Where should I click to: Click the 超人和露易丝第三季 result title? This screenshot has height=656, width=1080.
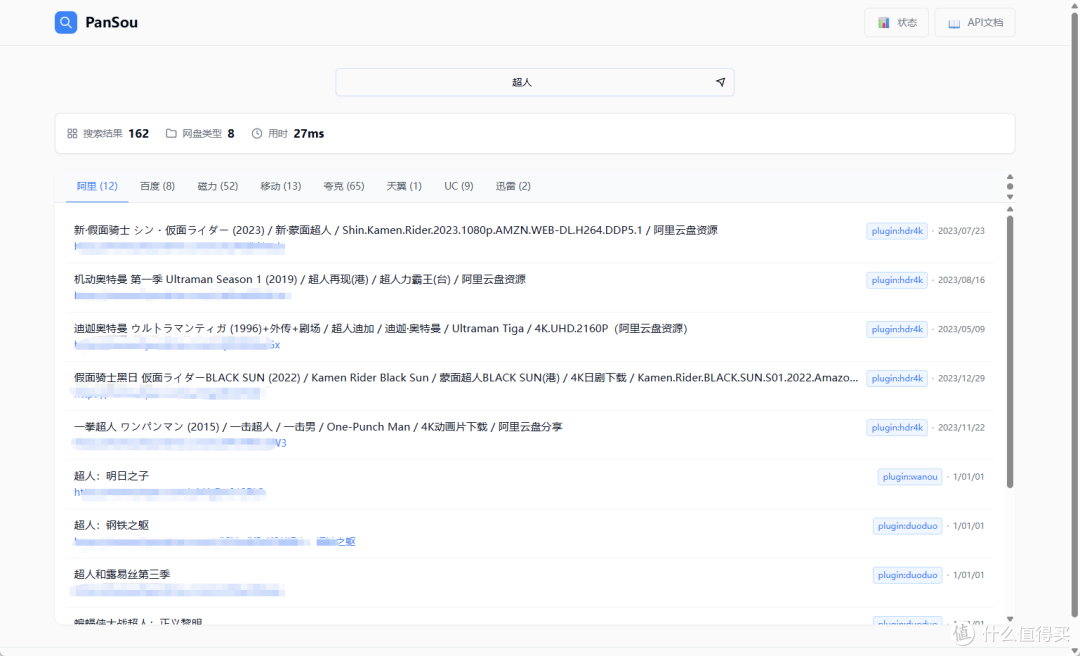tap(122, 575)
